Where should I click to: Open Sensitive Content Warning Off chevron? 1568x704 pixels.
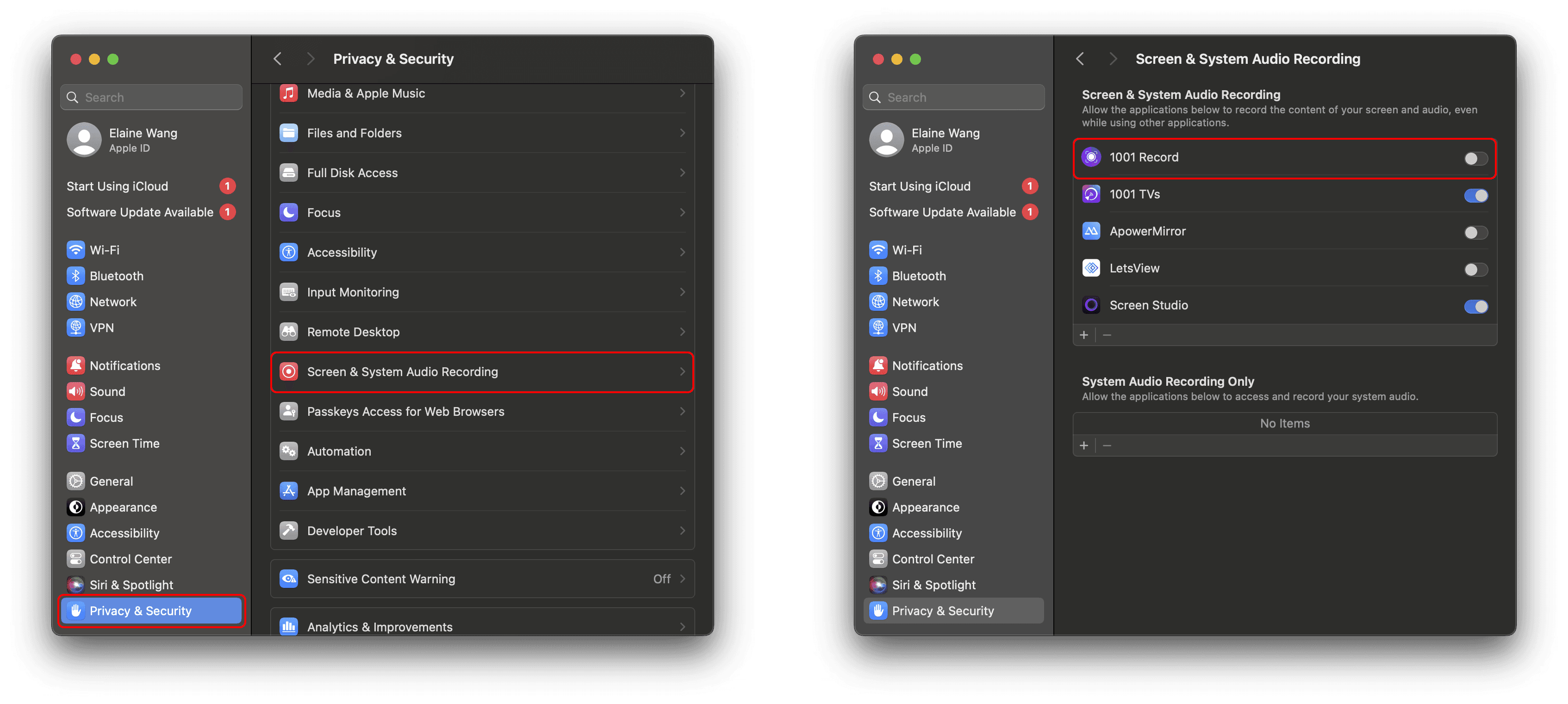682,579
